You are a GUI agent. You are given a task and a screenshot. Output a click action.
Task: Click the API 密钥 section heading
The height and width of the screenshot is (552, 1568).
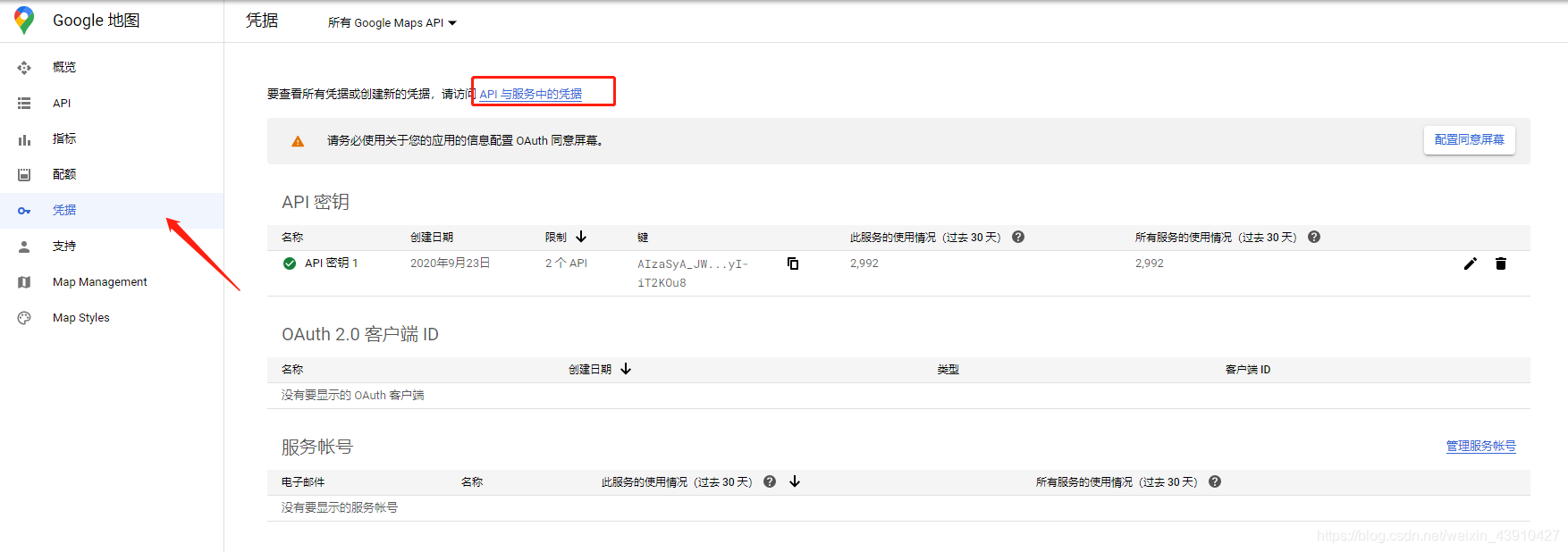click(x=316, y=202)
